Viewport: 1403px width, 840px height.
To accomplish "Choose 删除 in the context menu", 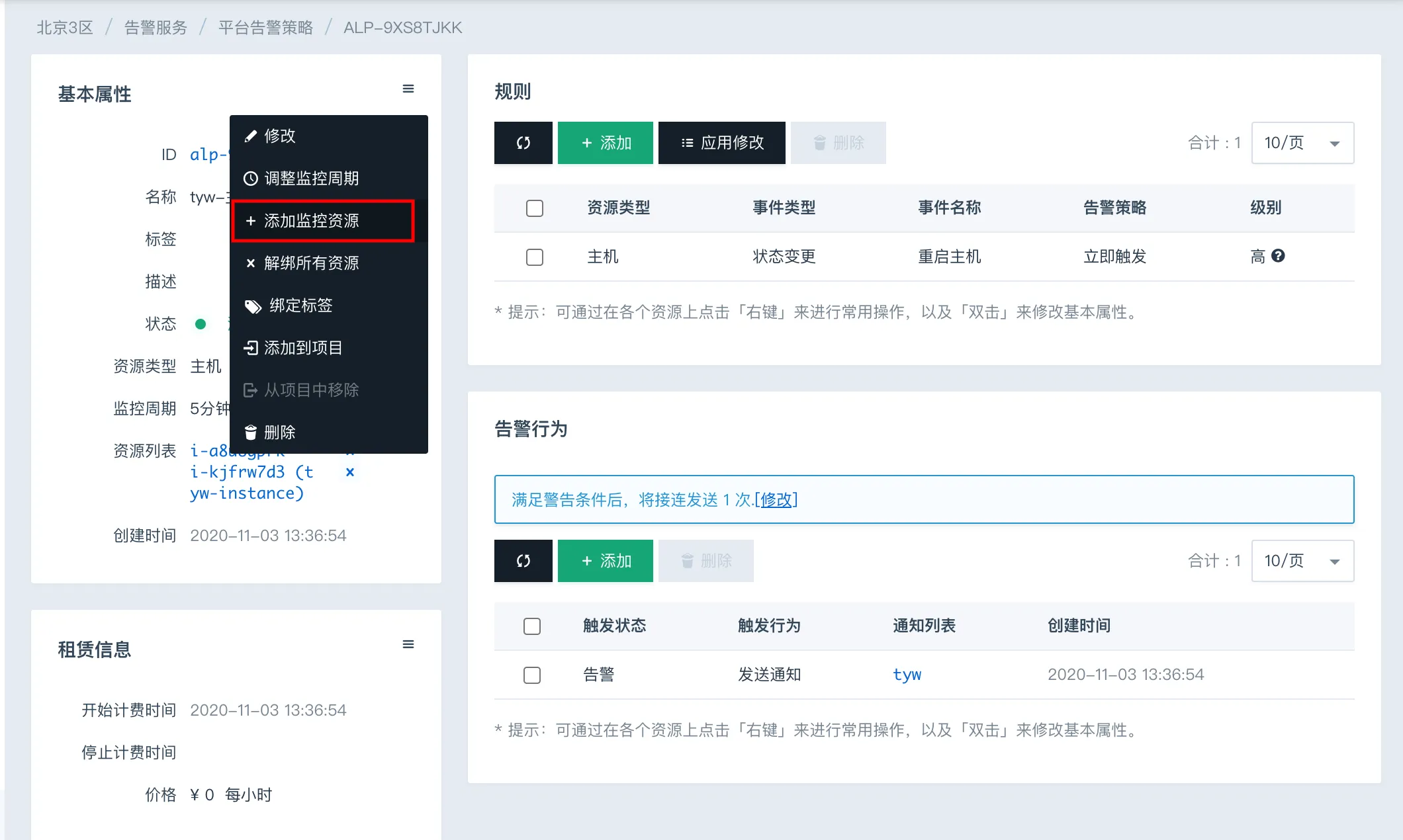I will click(x=329, y=433).
